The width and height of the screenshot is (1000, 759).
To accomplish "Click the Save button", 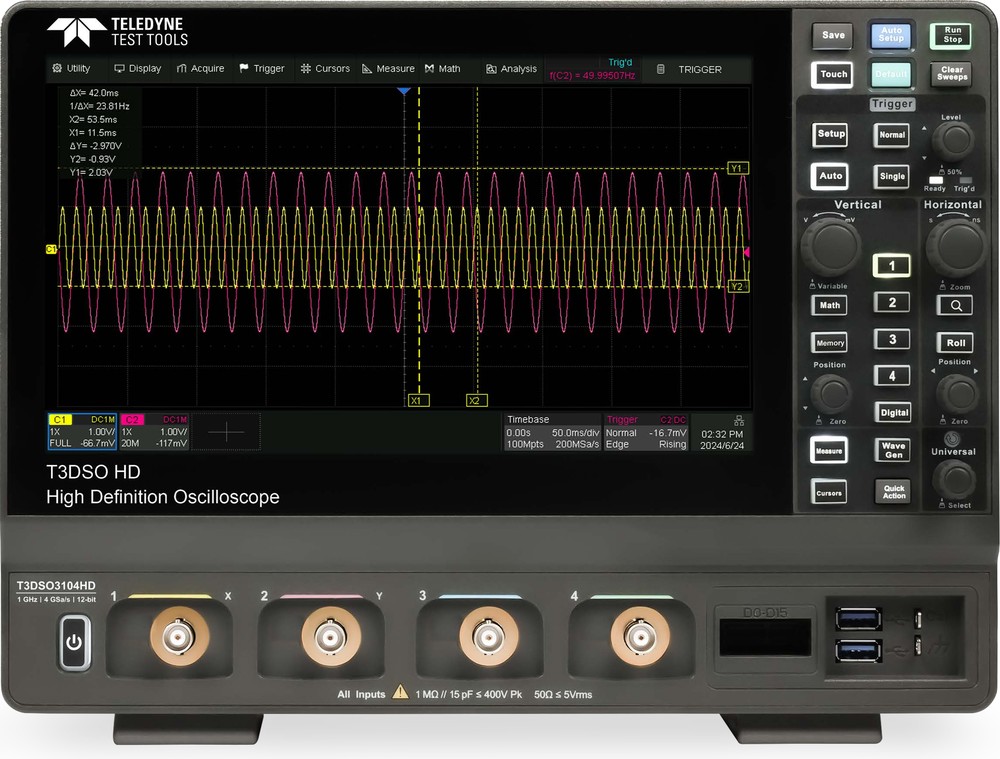I will point(833,35).
